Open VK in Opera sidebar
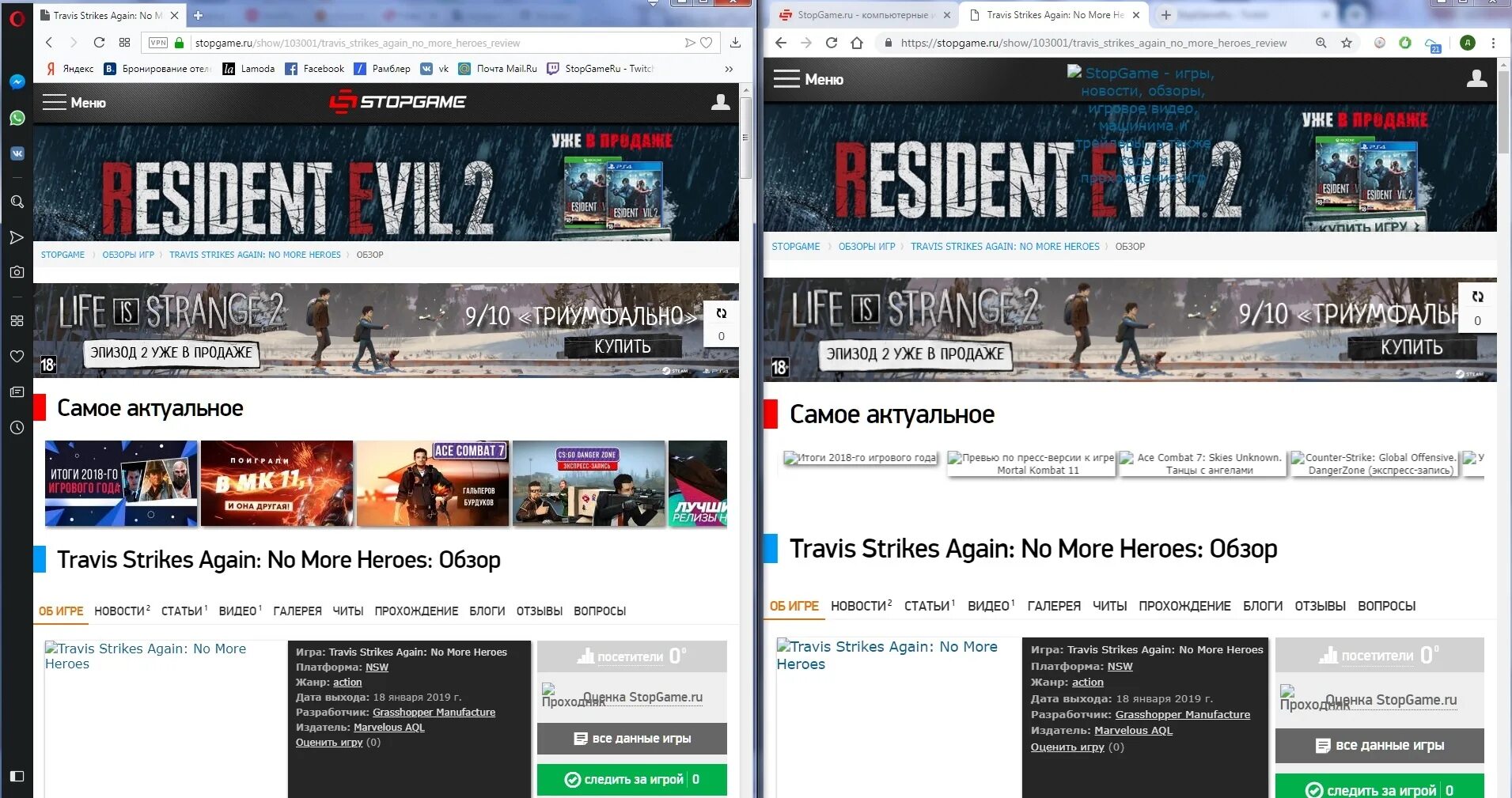The image size is (1512, 798). click(17, 153)
